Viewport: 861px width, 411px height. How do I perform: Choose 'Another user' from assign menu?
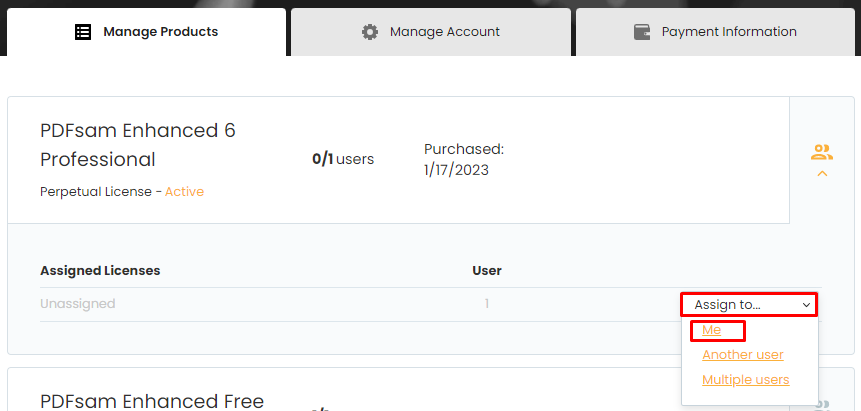(x=743, y=355)
